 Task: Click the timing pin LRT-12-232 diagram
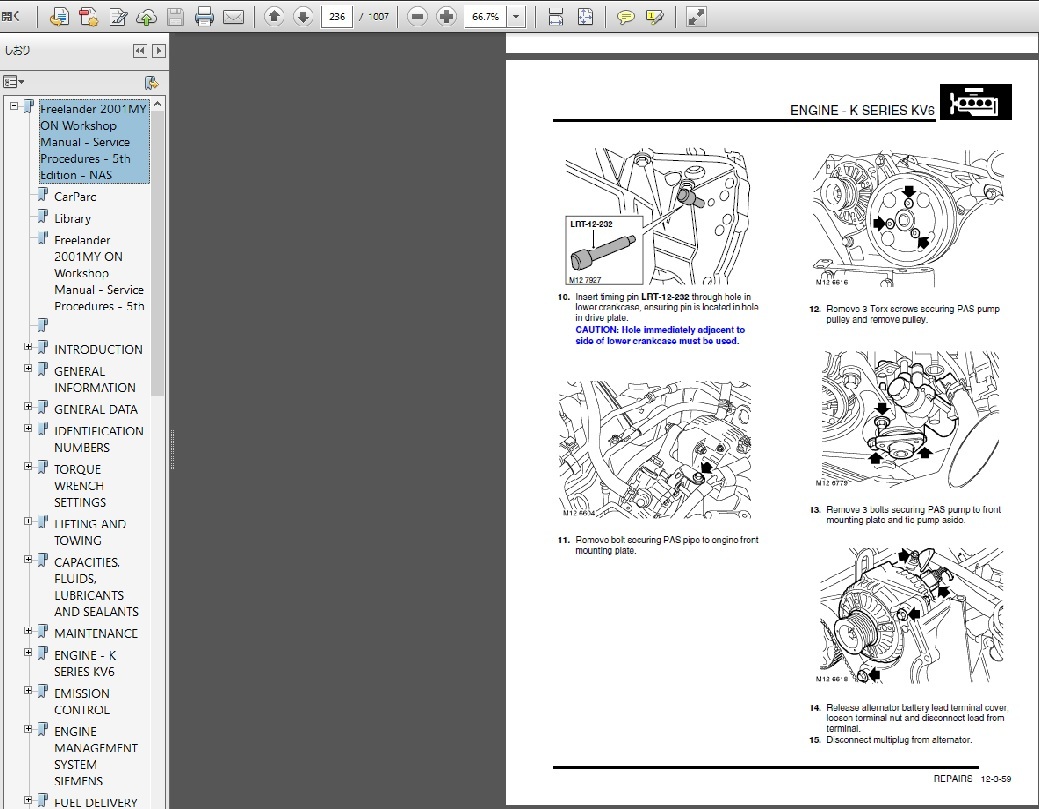click(657, 216)
